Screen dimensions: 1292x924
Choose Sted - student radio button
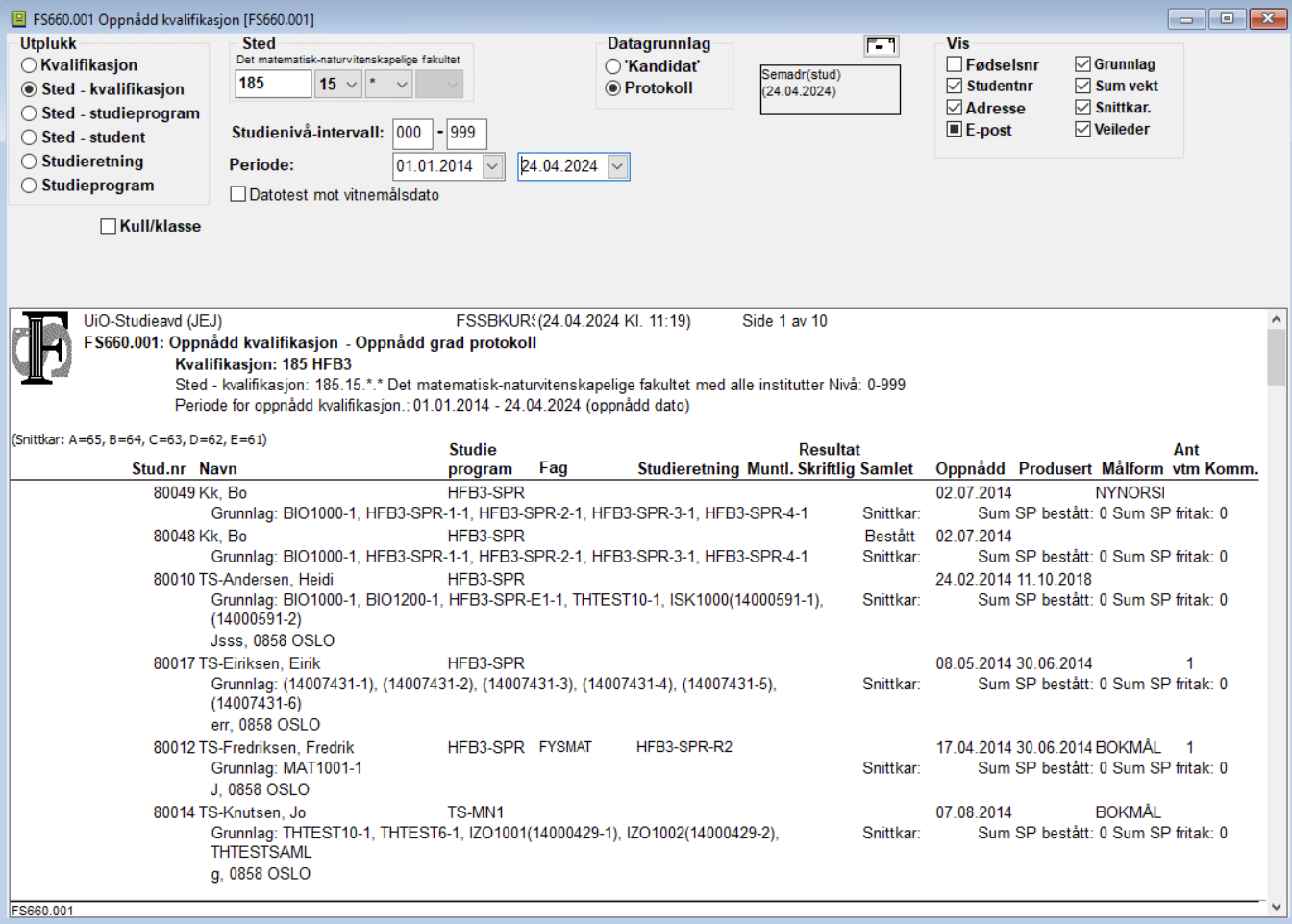click(x=29, y=137)
